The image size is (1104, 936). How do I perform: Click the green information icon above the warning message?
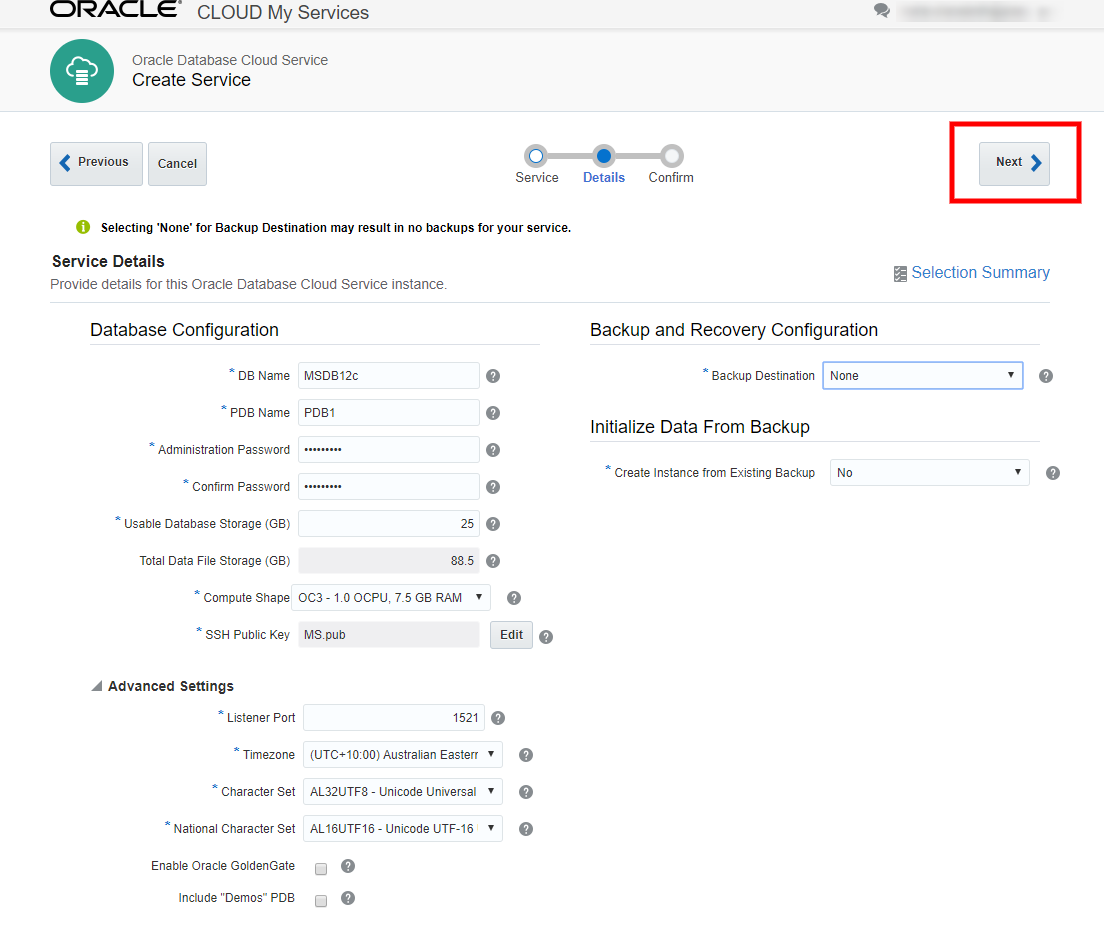click(x=82, y=227)
